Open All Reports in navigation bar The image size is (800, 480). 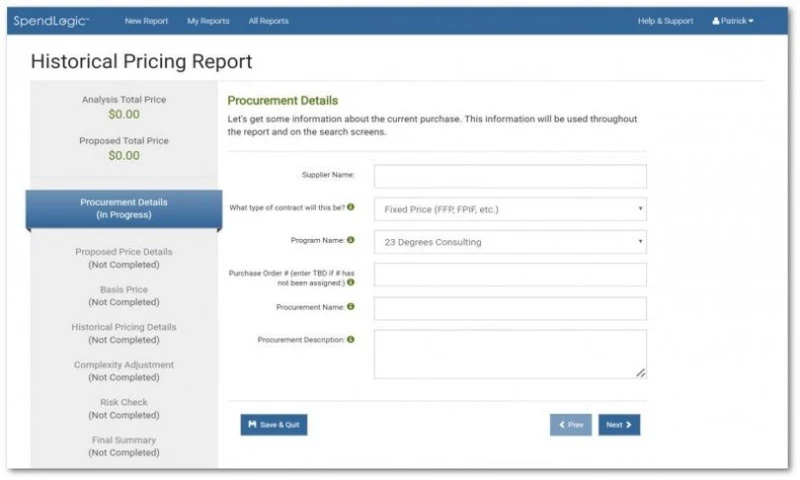point(268,21)
